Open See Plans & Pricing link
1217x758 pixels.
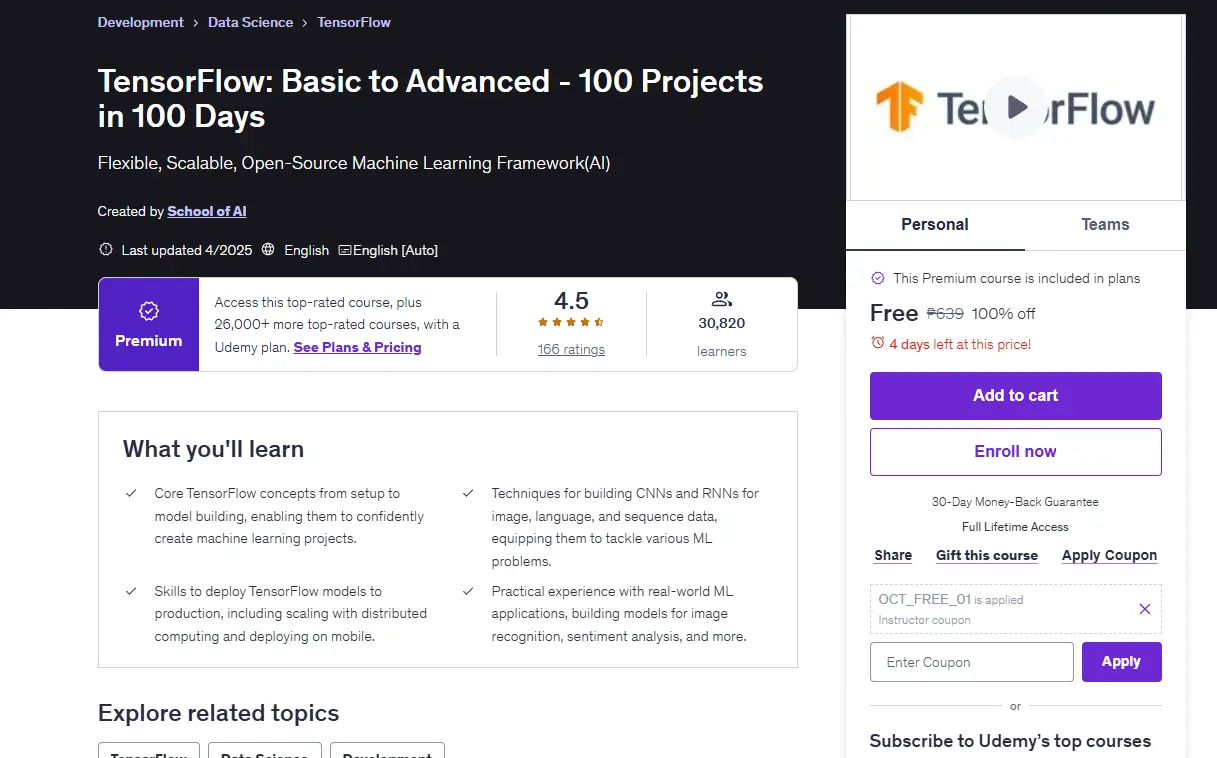coord(358,347)
